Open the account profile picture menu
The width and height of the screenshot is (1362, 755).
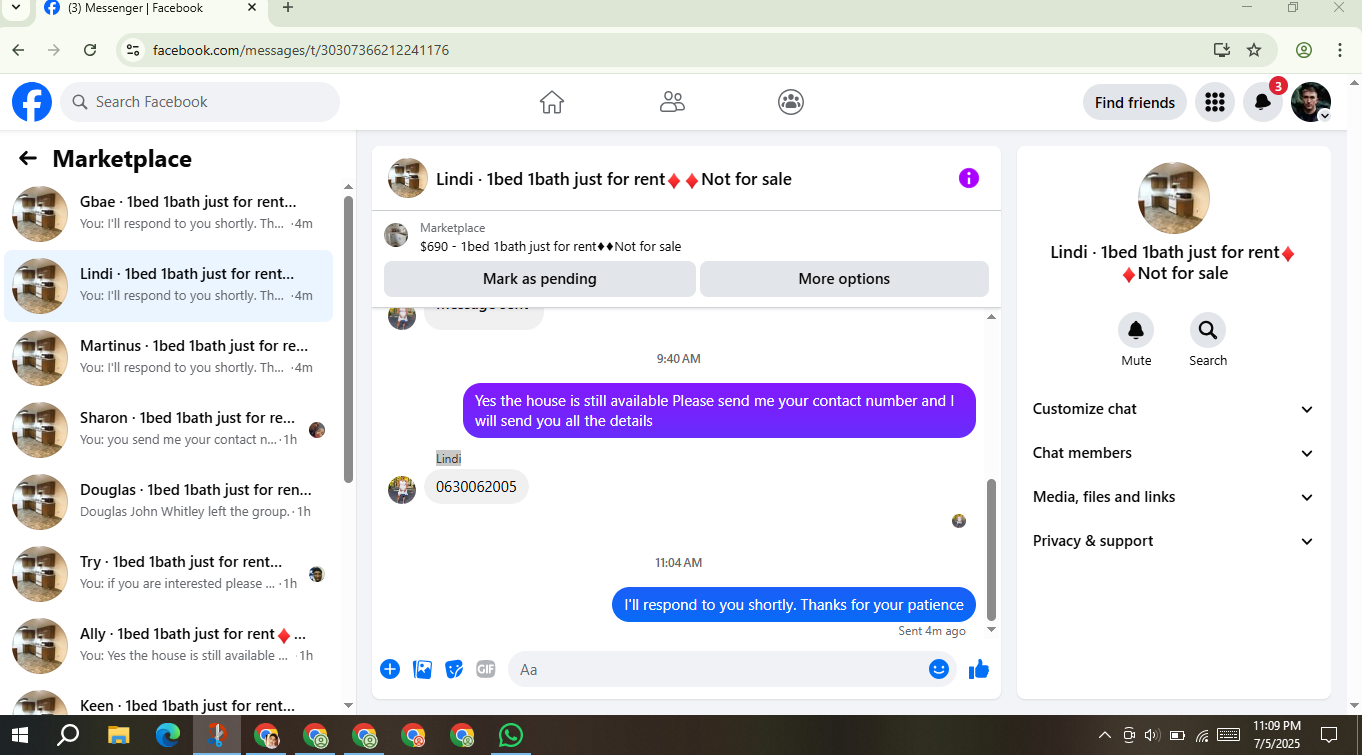pyautogui.click(x=1311, y=102)
